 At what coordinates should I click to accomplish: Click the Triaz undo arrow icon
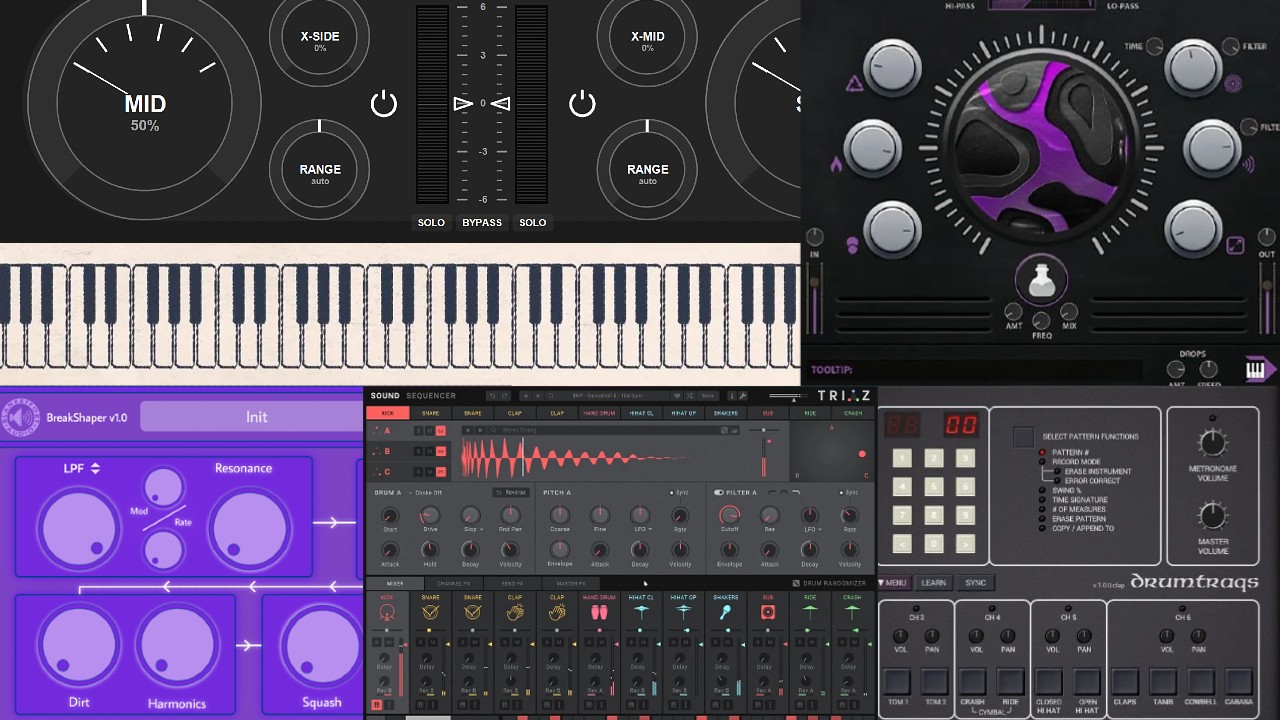click(492, 395)
